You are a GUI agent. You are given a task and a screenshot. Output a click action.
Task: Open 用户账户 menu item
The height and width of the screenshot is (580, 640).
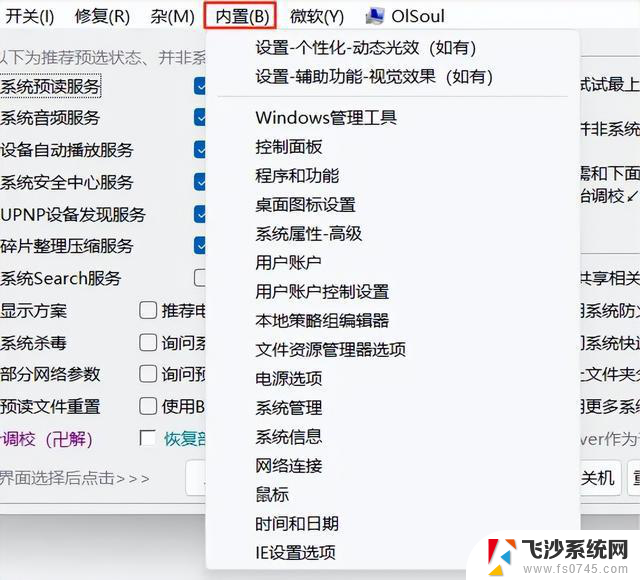click(x=288, y=263)
